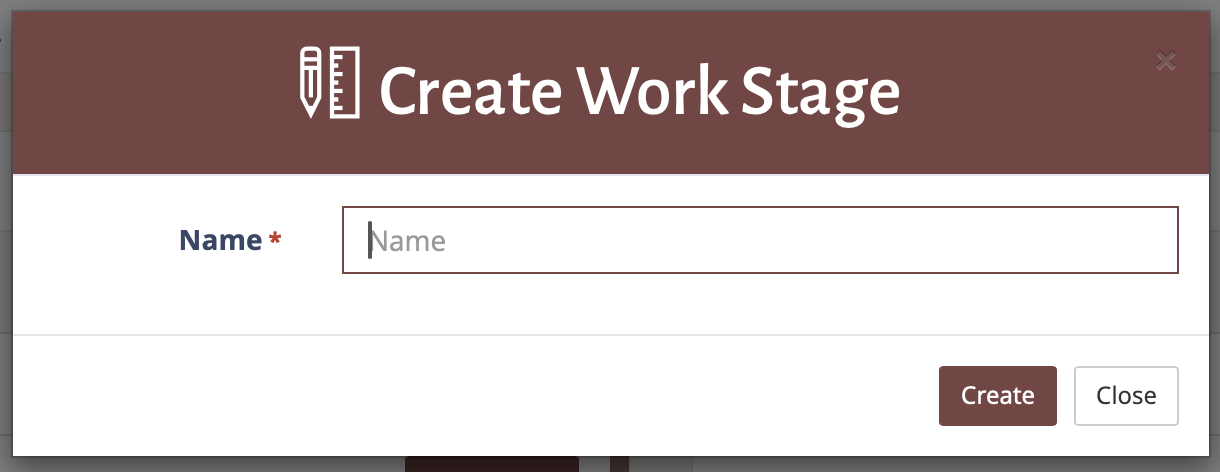This screenshot has width=1220, height=472.
Task: Click the "Create Work Stage" dialog title
Action: [639, 93]
